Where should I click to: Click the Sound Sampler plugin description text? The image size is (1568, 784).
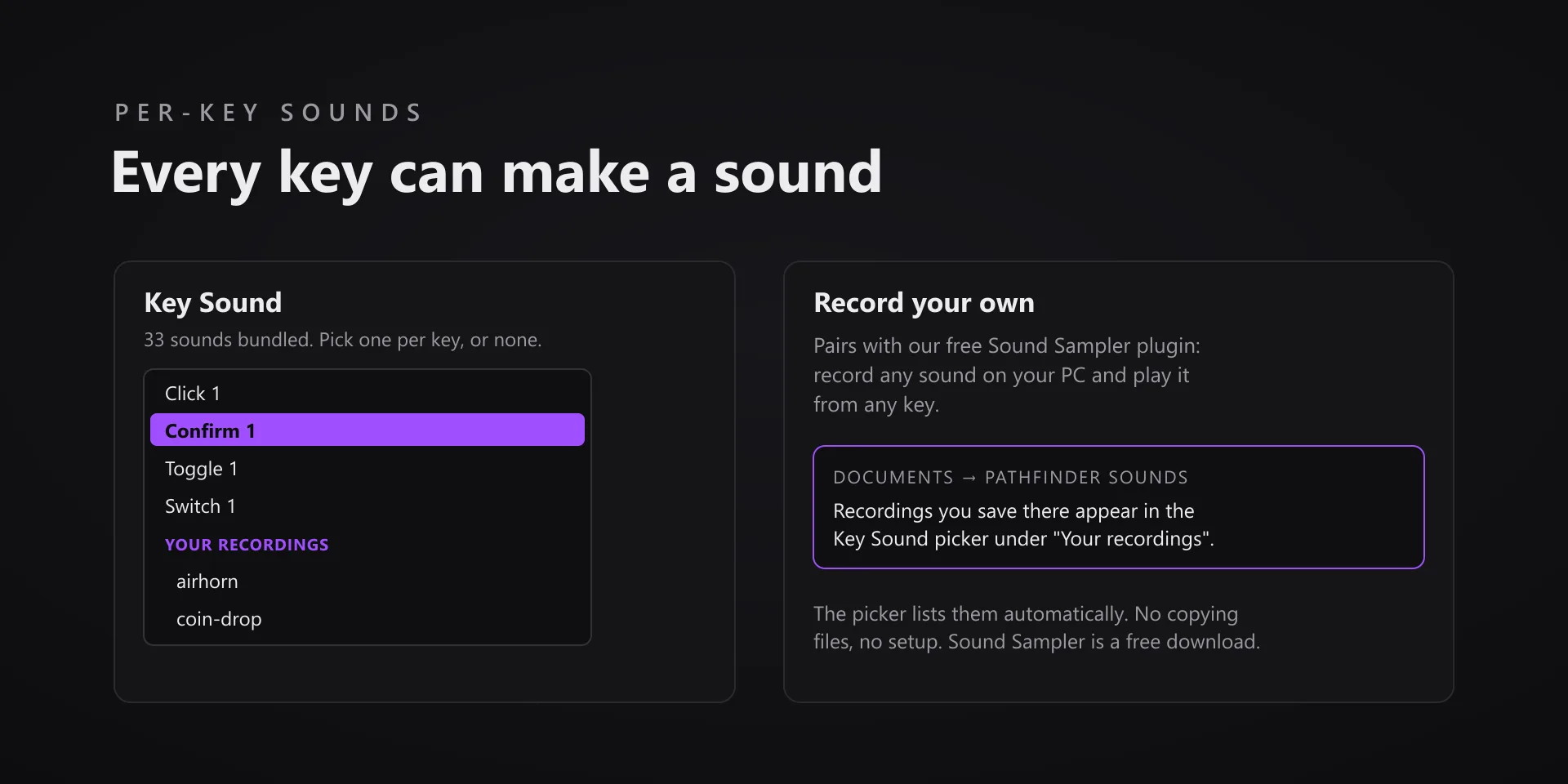[x=1007, y=375]
